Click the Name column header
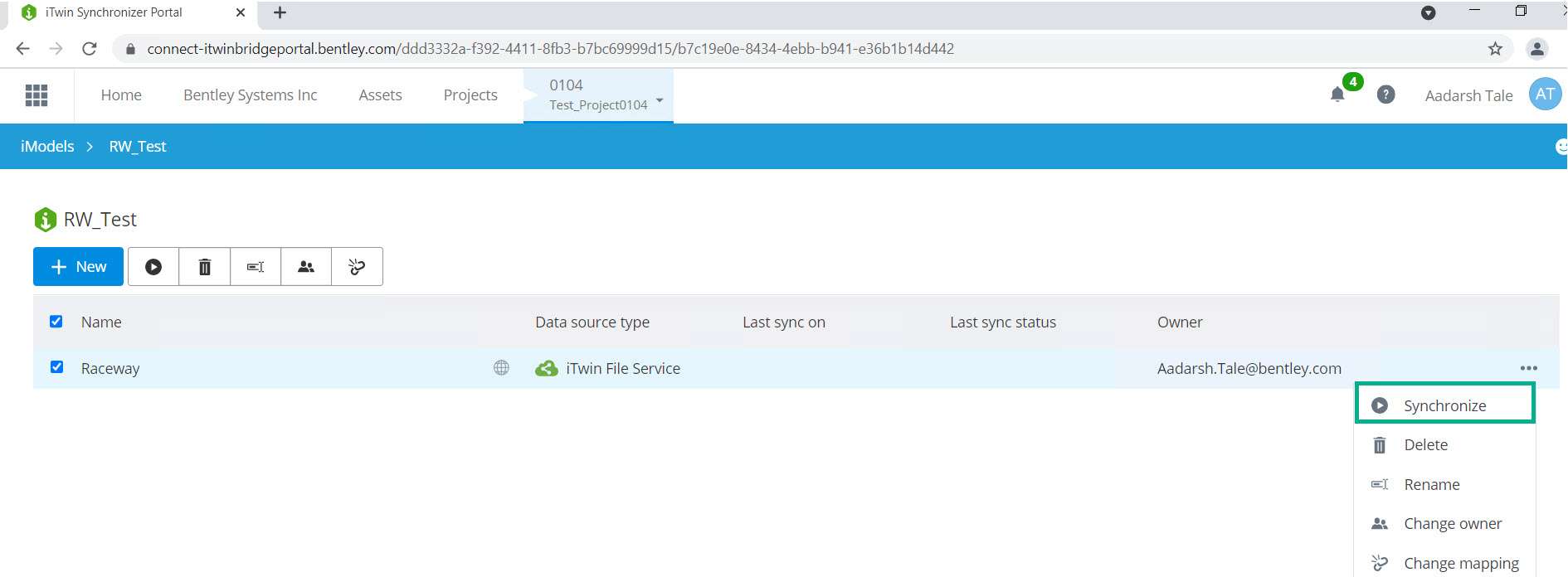Screen dimensions: 1568x577 pos(101,322)
